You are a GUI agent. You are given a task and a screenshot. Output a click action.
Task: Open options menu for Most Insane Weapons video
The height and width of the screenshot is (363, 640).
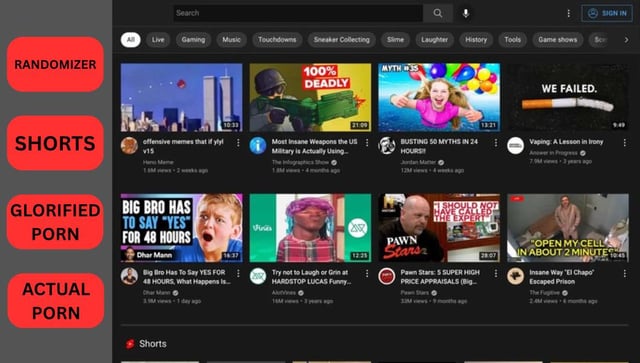(x=367, y=143)
